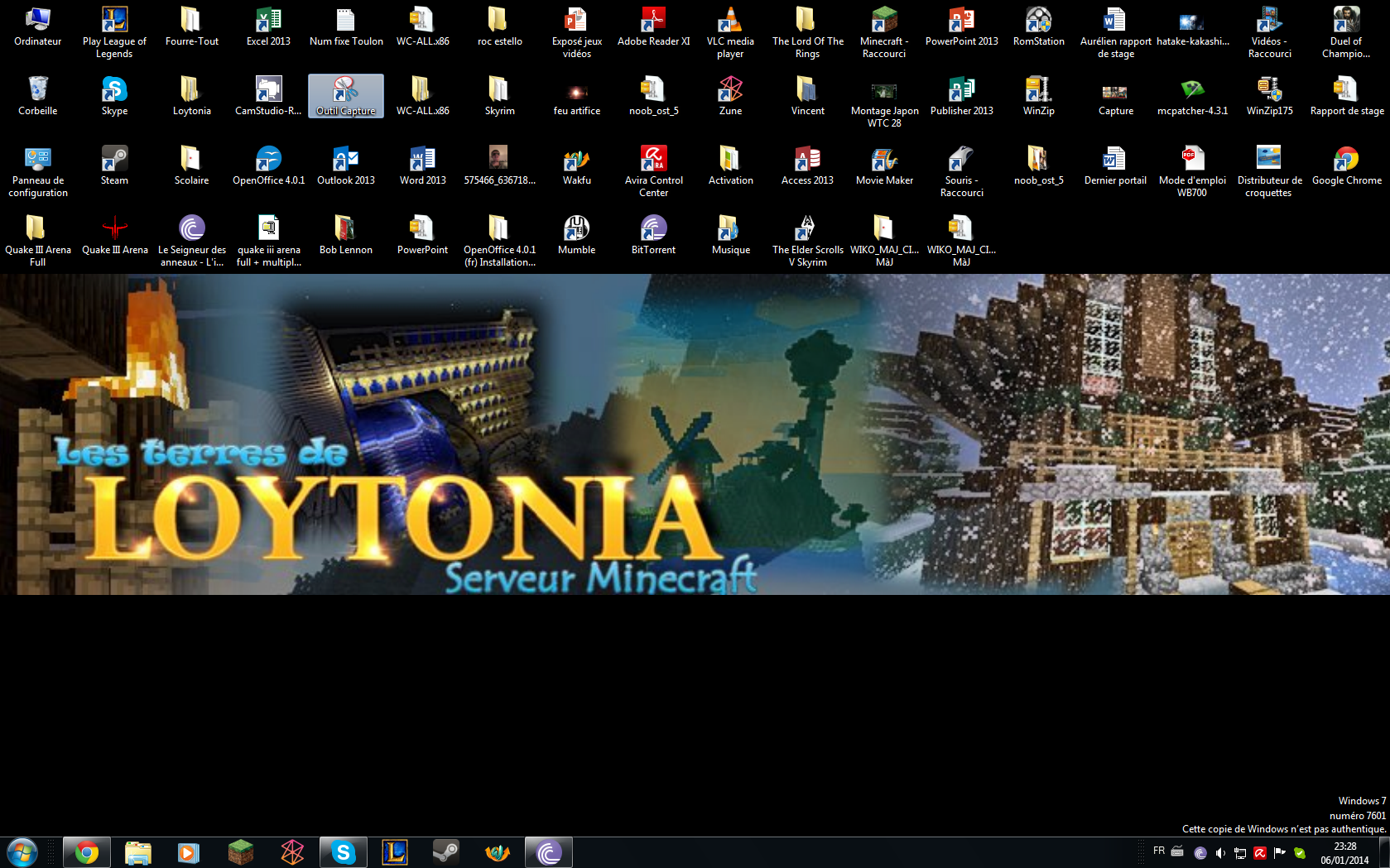Launch Publisher 2013 shortcut
Screen dimensions: 1390x868
(961, 96)
